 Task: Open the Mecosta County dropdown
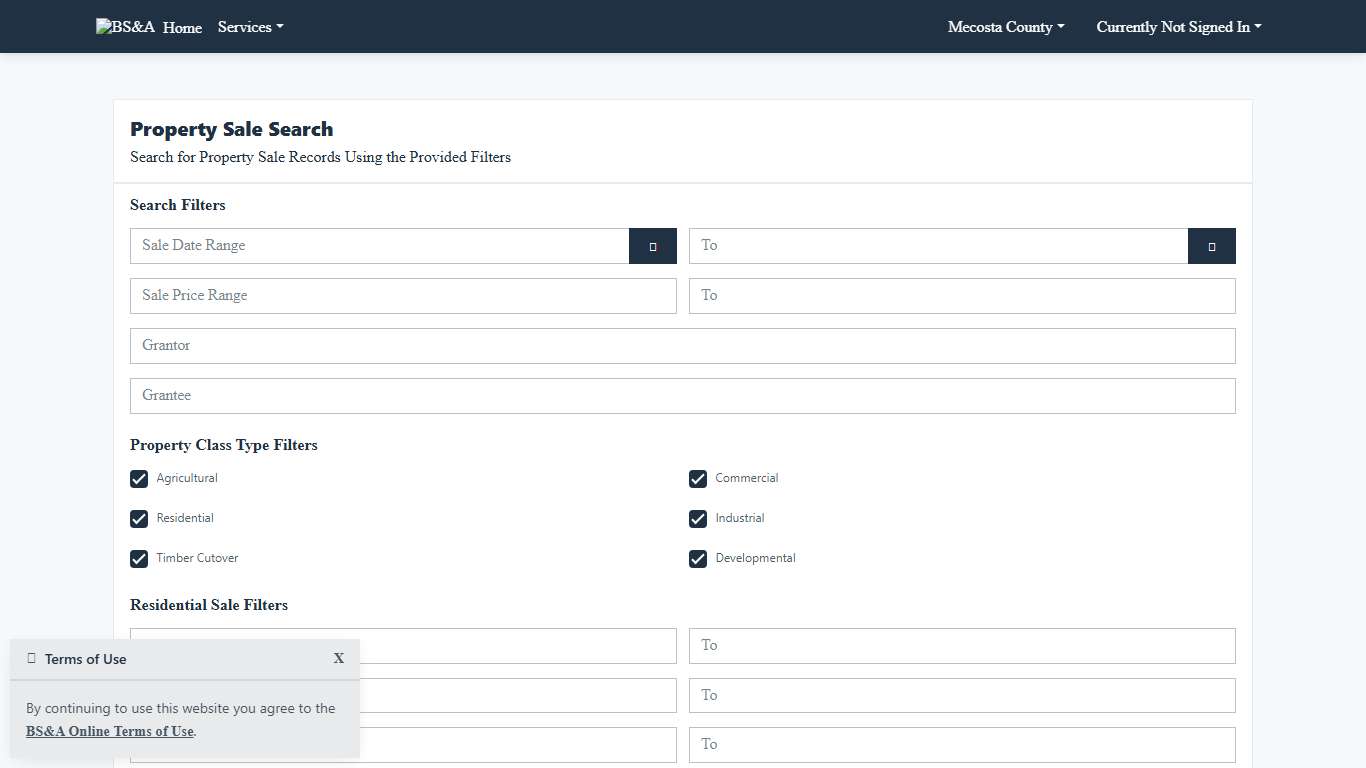pyautogui.click(x=1005, y=27)
